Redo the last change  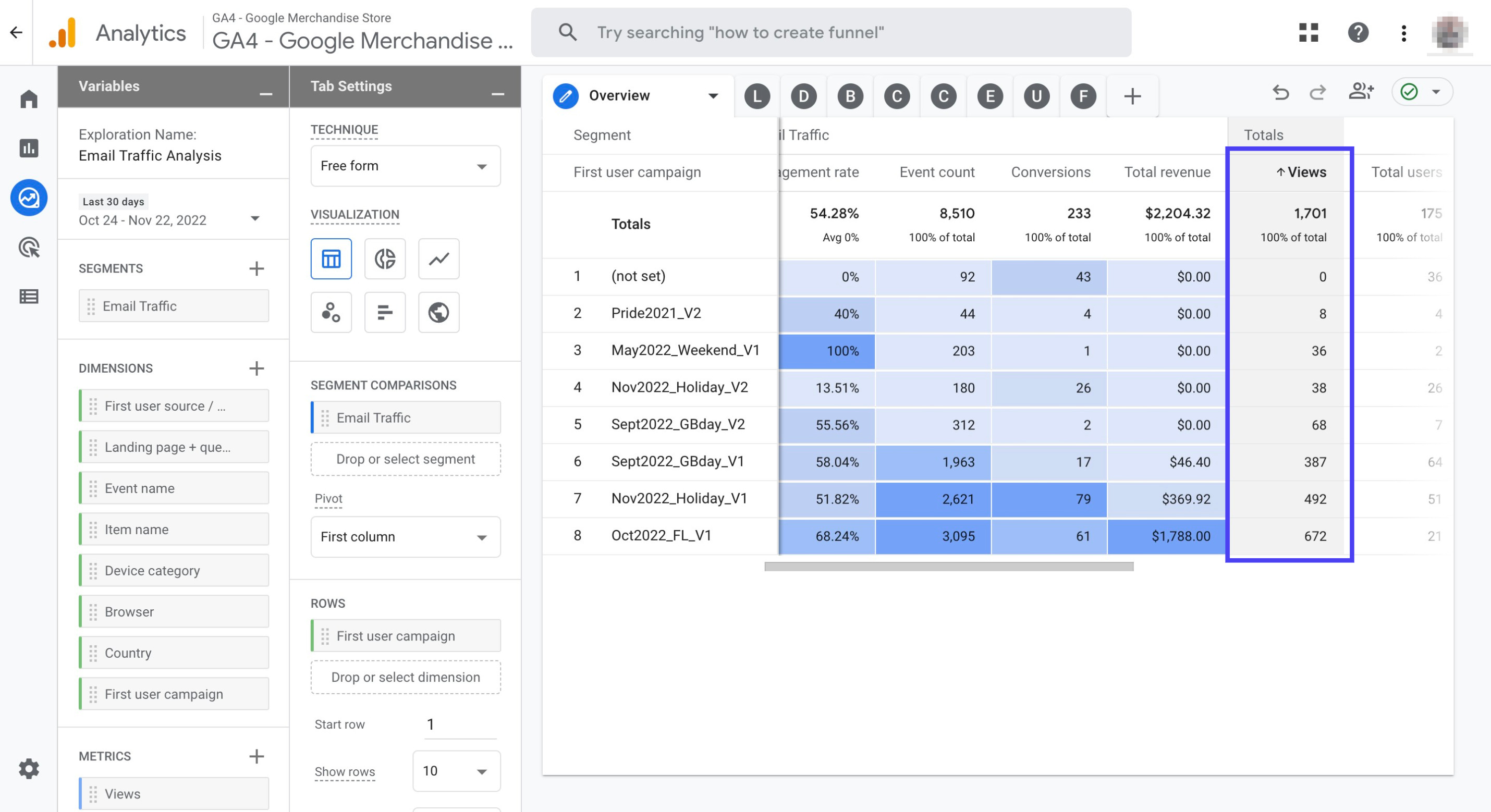pos(1318,92)
